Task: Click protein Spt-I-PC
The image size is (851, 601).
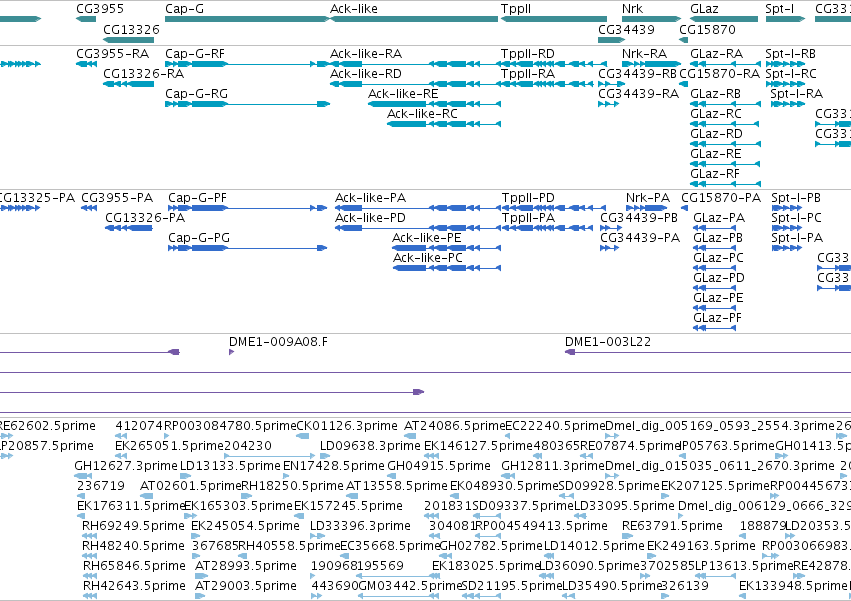Action: coord(787,228)
